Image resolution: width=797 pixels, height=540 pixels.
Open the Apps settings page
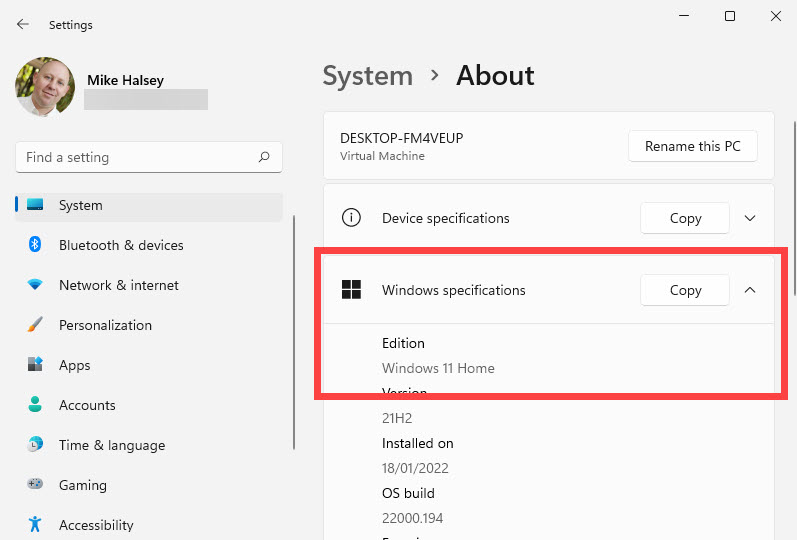coord(148,365)
